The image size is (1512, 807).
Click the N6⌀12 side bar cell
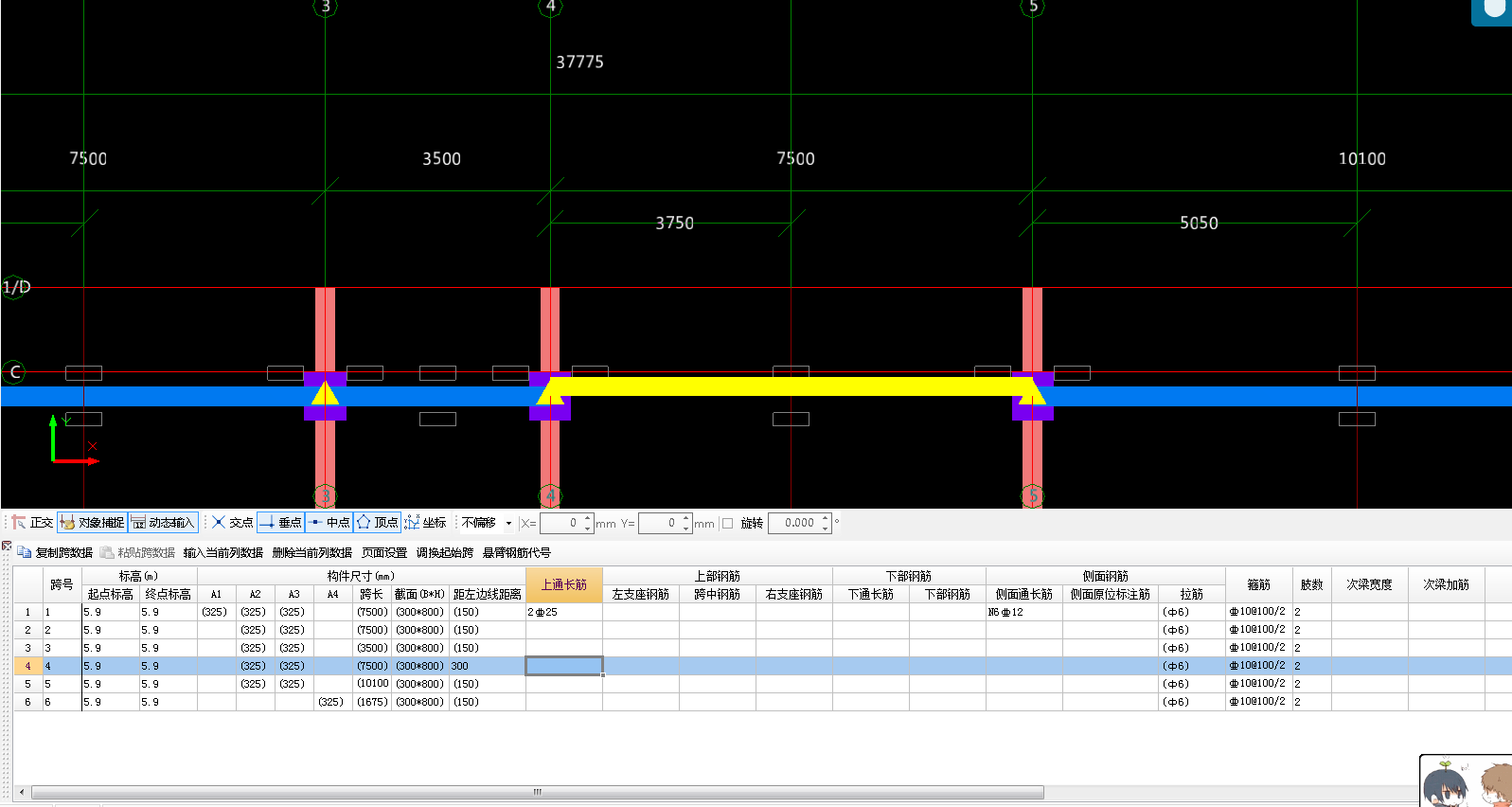point(1024,612)
